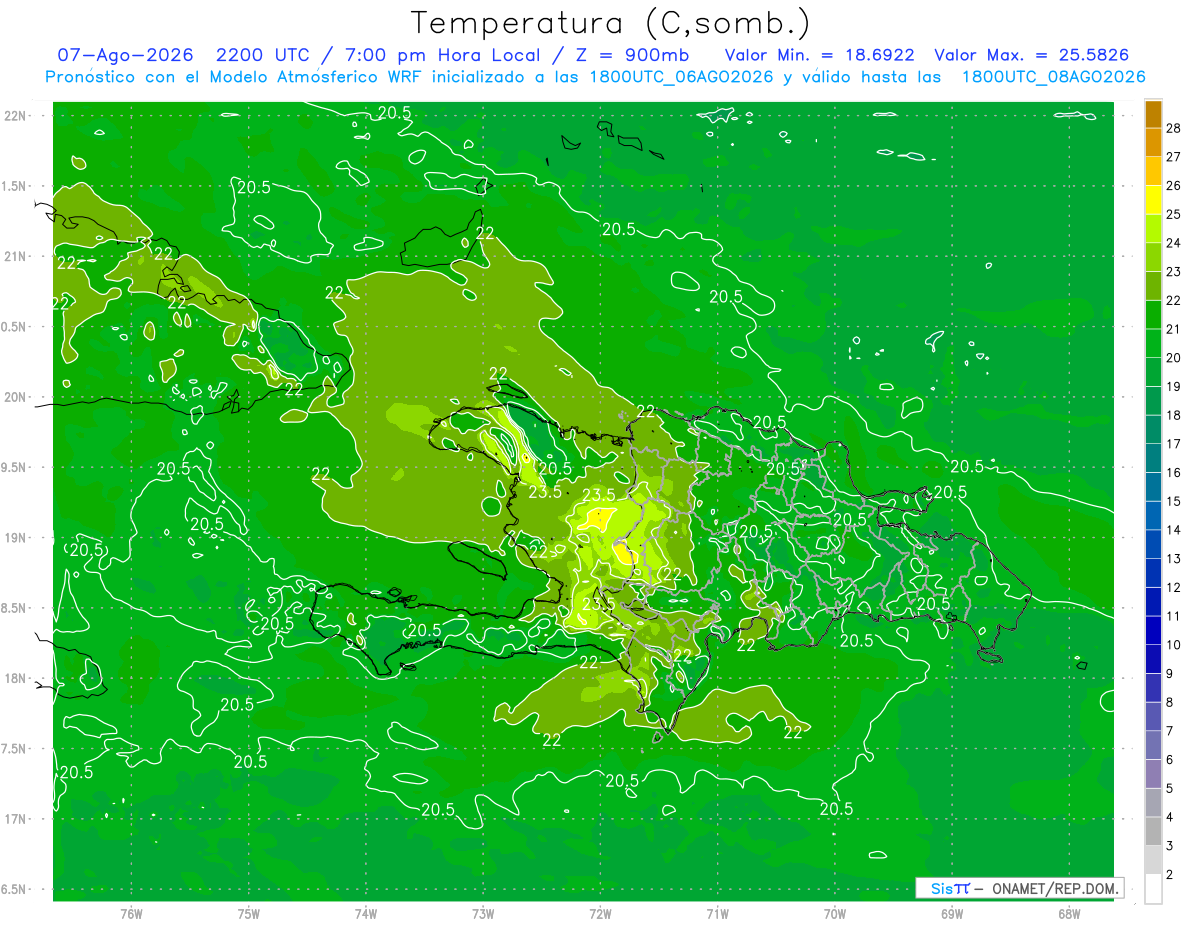Image resolution: width=1200 pixels, height=927 pixels.
Task: Click the '19N' latitude label
Action: click(16, 538)
